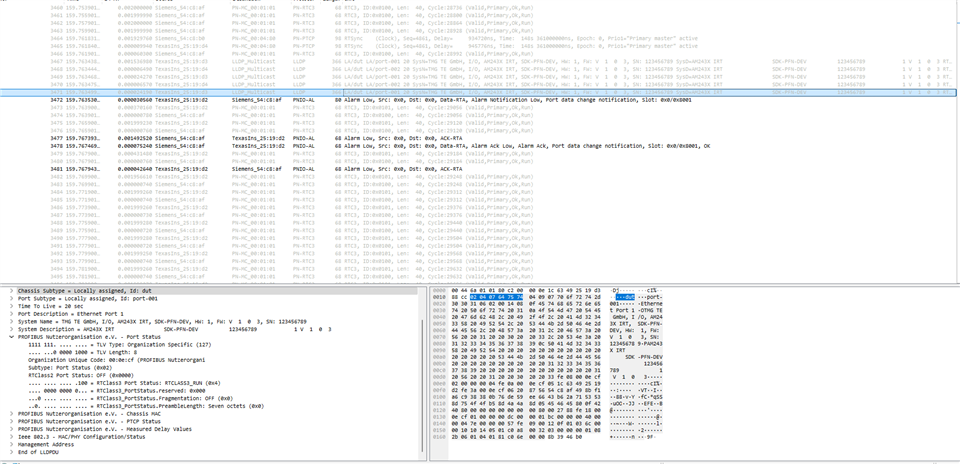960x464 pixels.
Task: Select packet 3466 RTC3 Cycle:28992 row
Action: pos(480,54)
